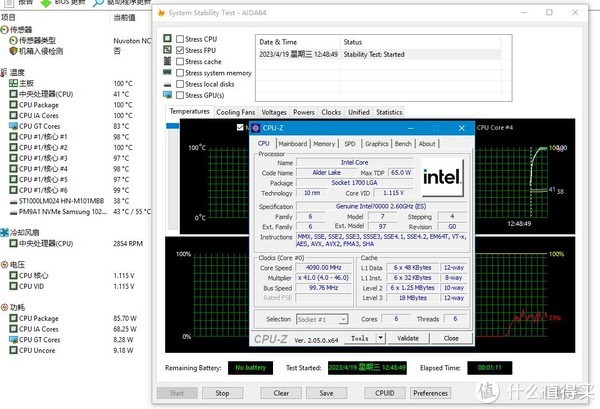
Task: Click the Preferences button
Action: (431, 393)
